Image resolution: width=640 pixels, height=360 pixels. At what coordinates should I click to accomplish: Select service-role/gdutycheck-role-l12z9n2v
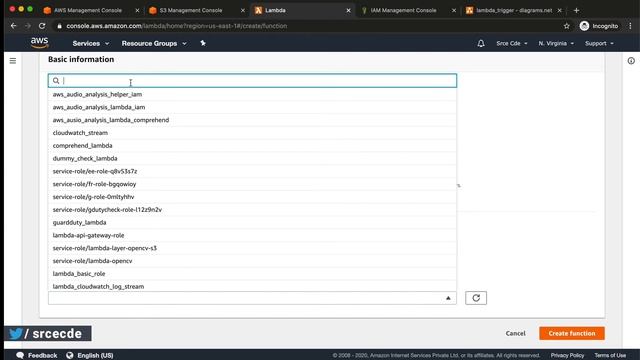[x=252, y=209]
